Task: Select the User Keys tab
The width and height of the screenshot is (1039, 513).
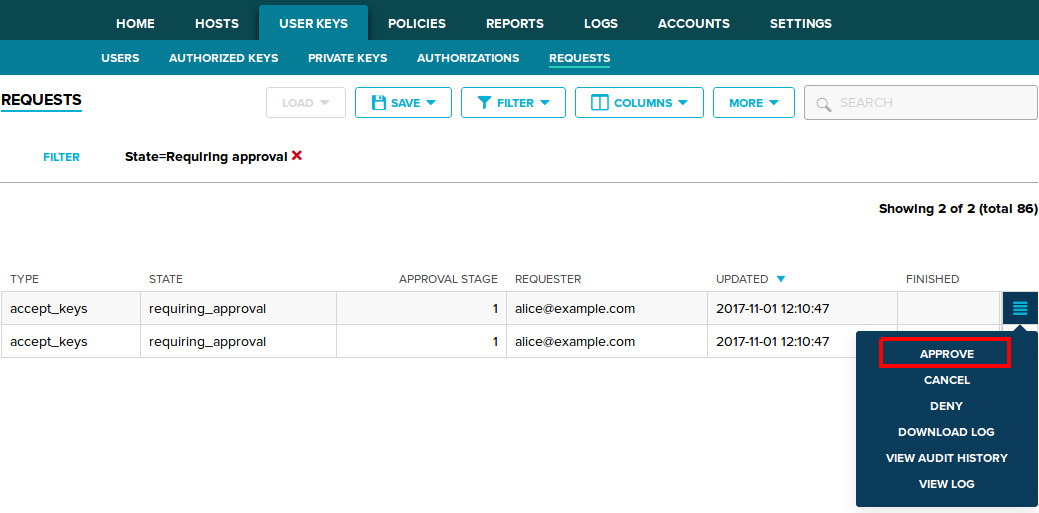Action: (313, 23)
